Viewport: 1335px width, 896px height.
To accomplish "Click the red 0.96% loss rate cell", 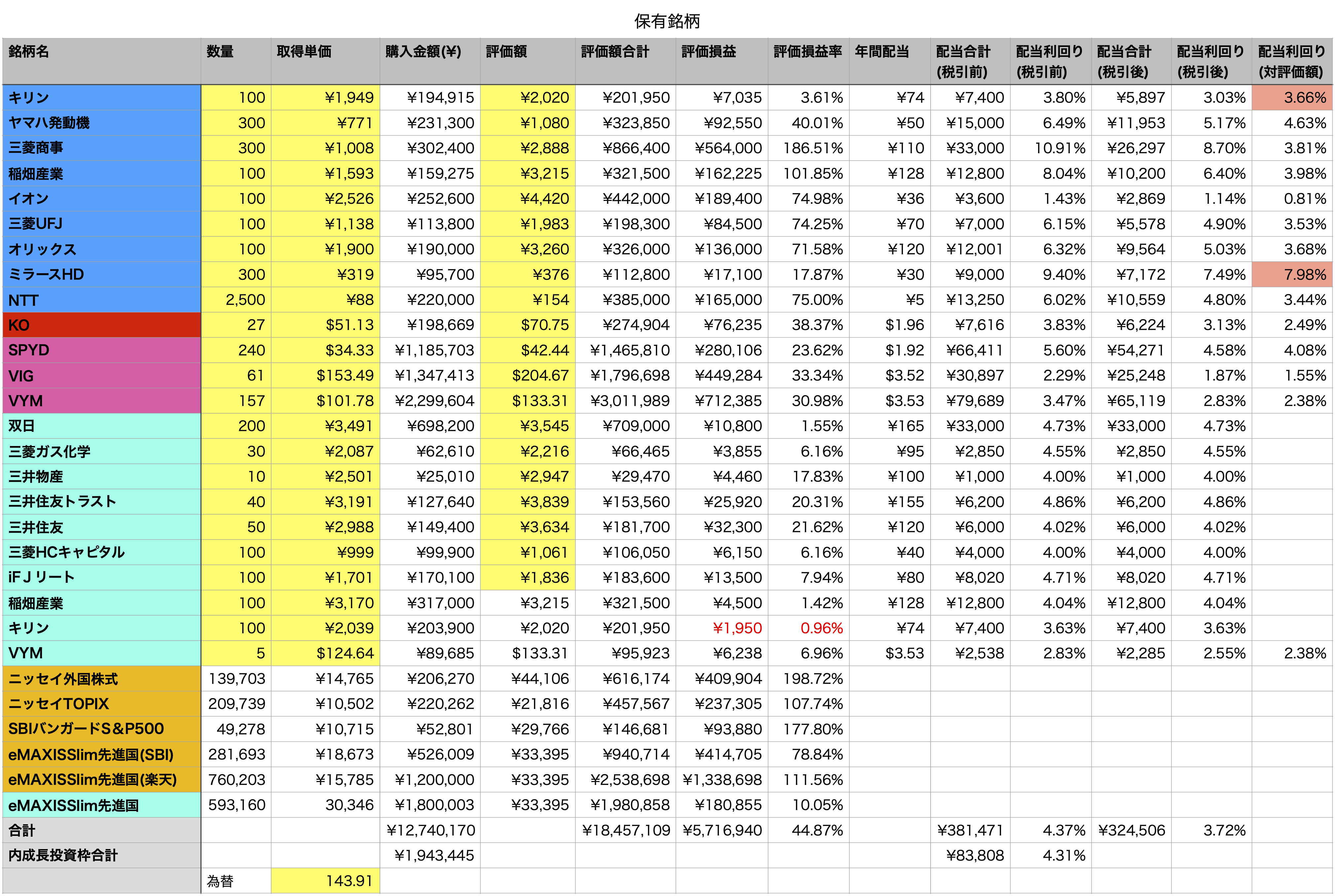I will [808, 628].
